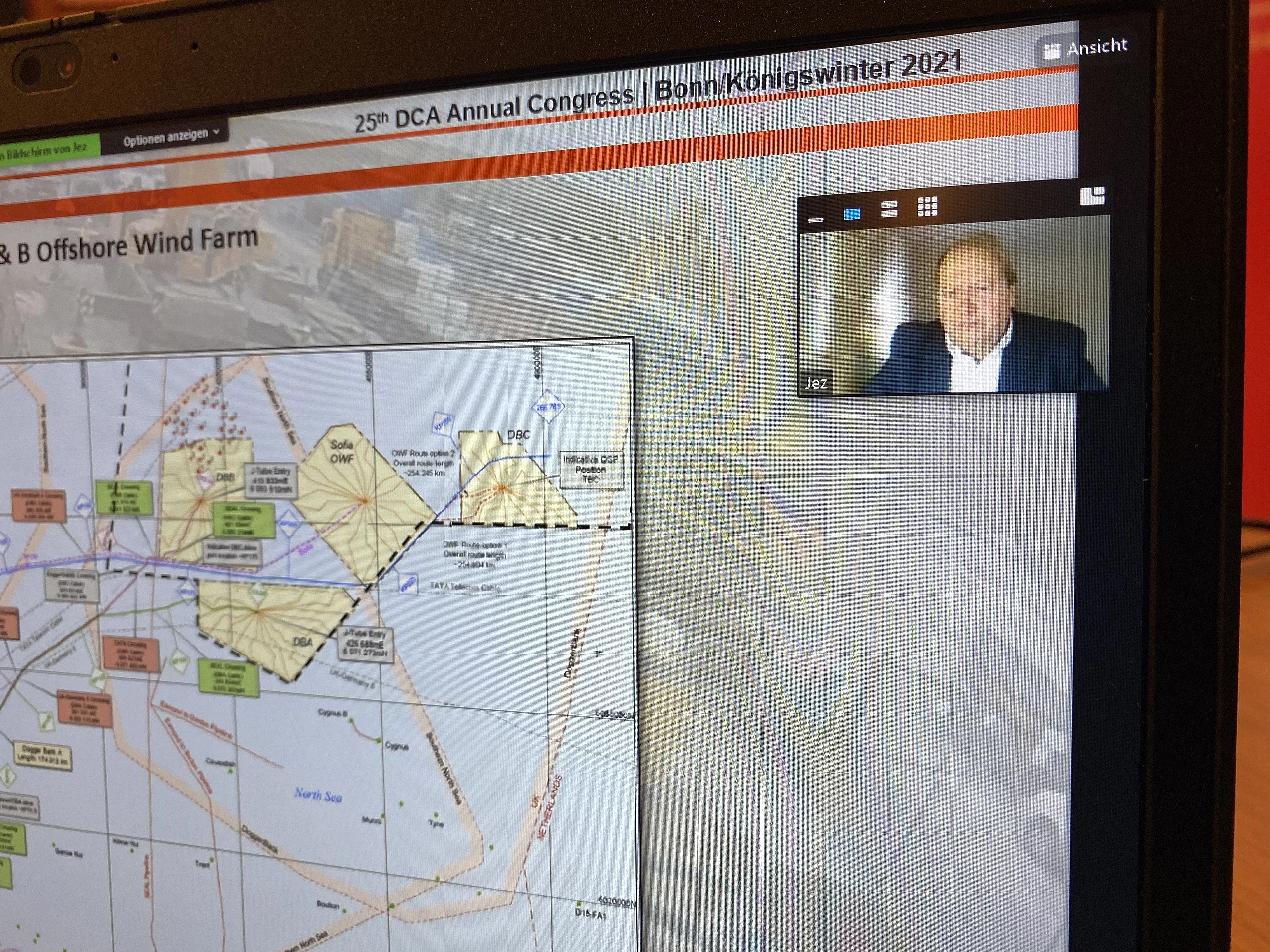Image resolution: width=1270 pixels, height=952 pixels.
Task: Click the 256.763 diamond marker
Action: (x=548, y=406)
